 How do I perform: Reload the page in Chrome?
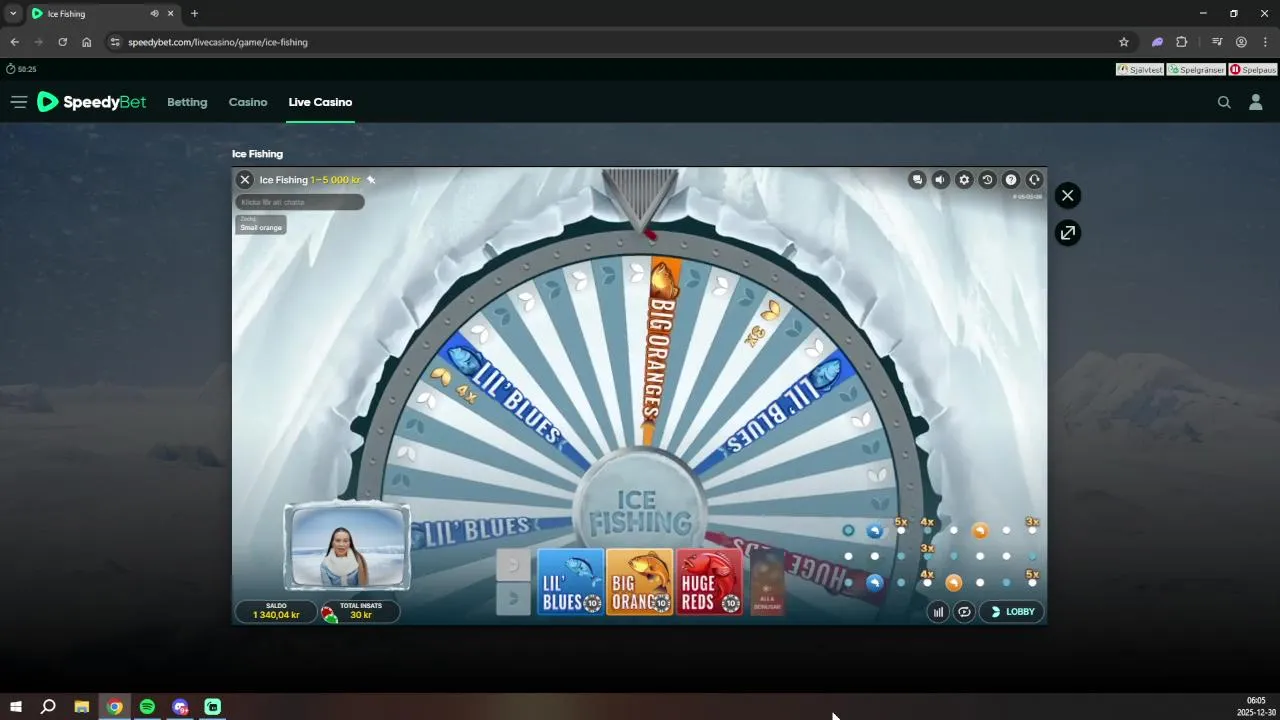62,42
